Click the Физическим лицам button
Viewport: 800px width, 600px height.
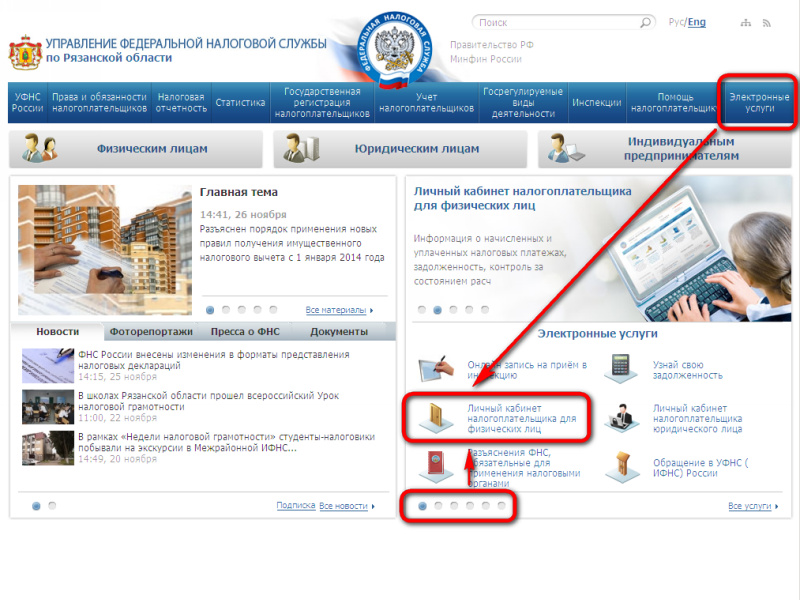click(135, 149)
